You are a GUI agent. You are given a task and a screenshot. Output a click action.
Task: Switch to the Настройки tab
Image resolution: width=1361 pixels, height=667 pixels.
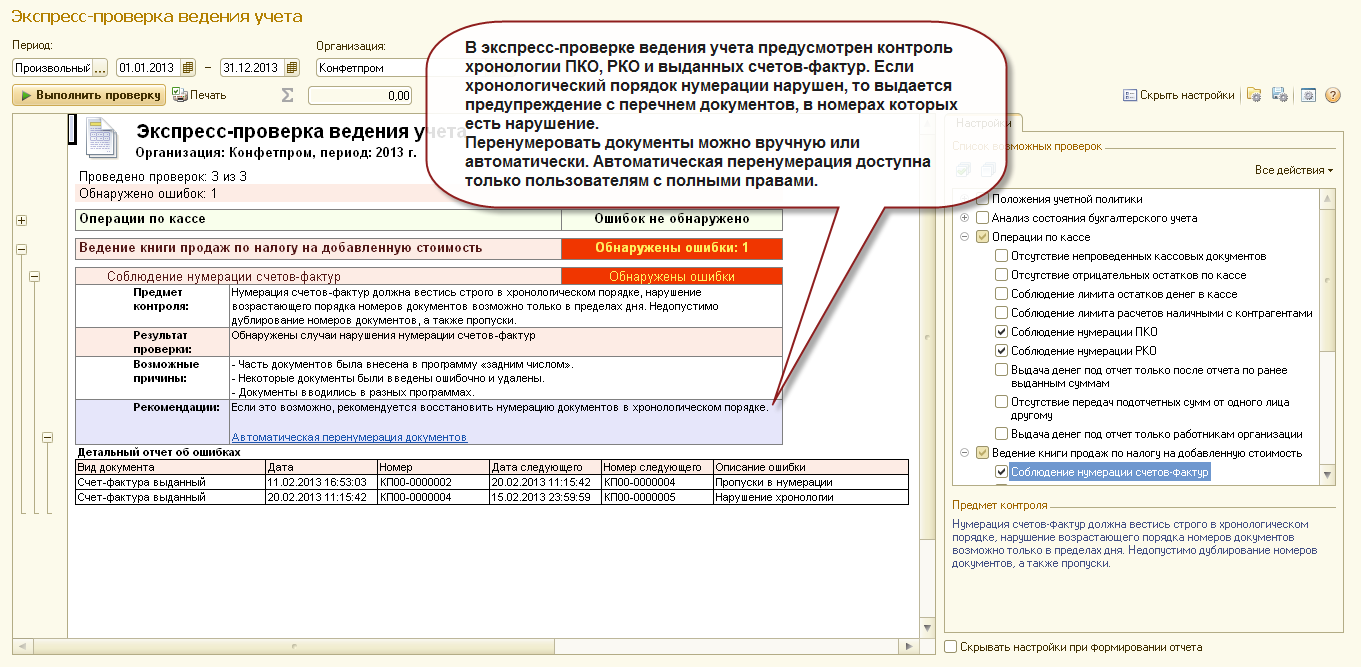coord(984,123)
